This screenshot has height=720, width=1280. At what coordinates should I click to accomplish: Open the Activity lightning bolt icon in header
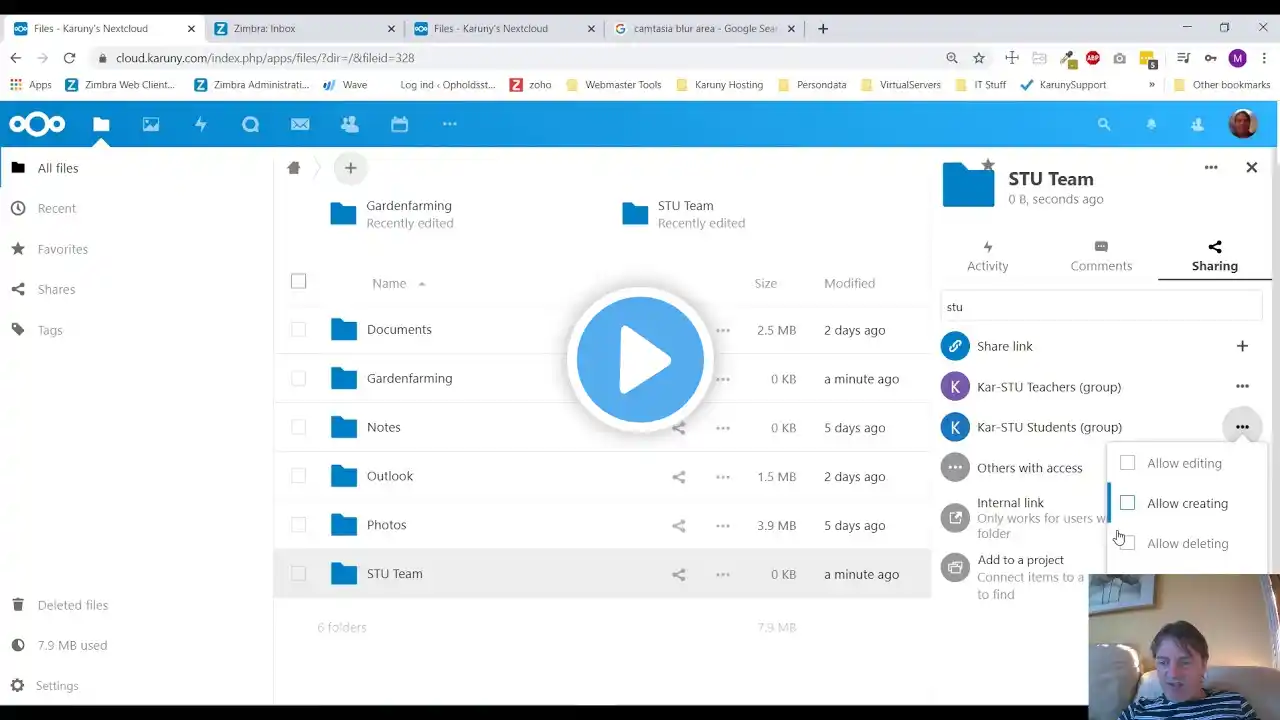(201, 124)
